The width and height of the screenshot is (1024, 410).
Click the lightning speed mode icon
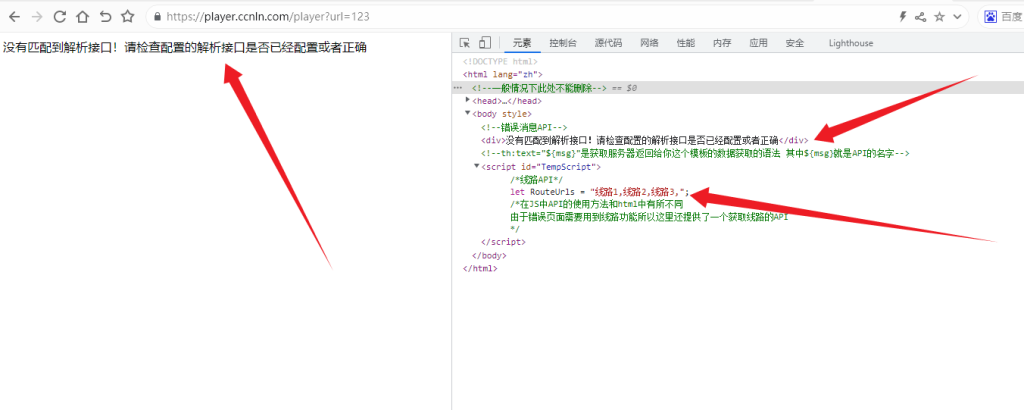903,17
